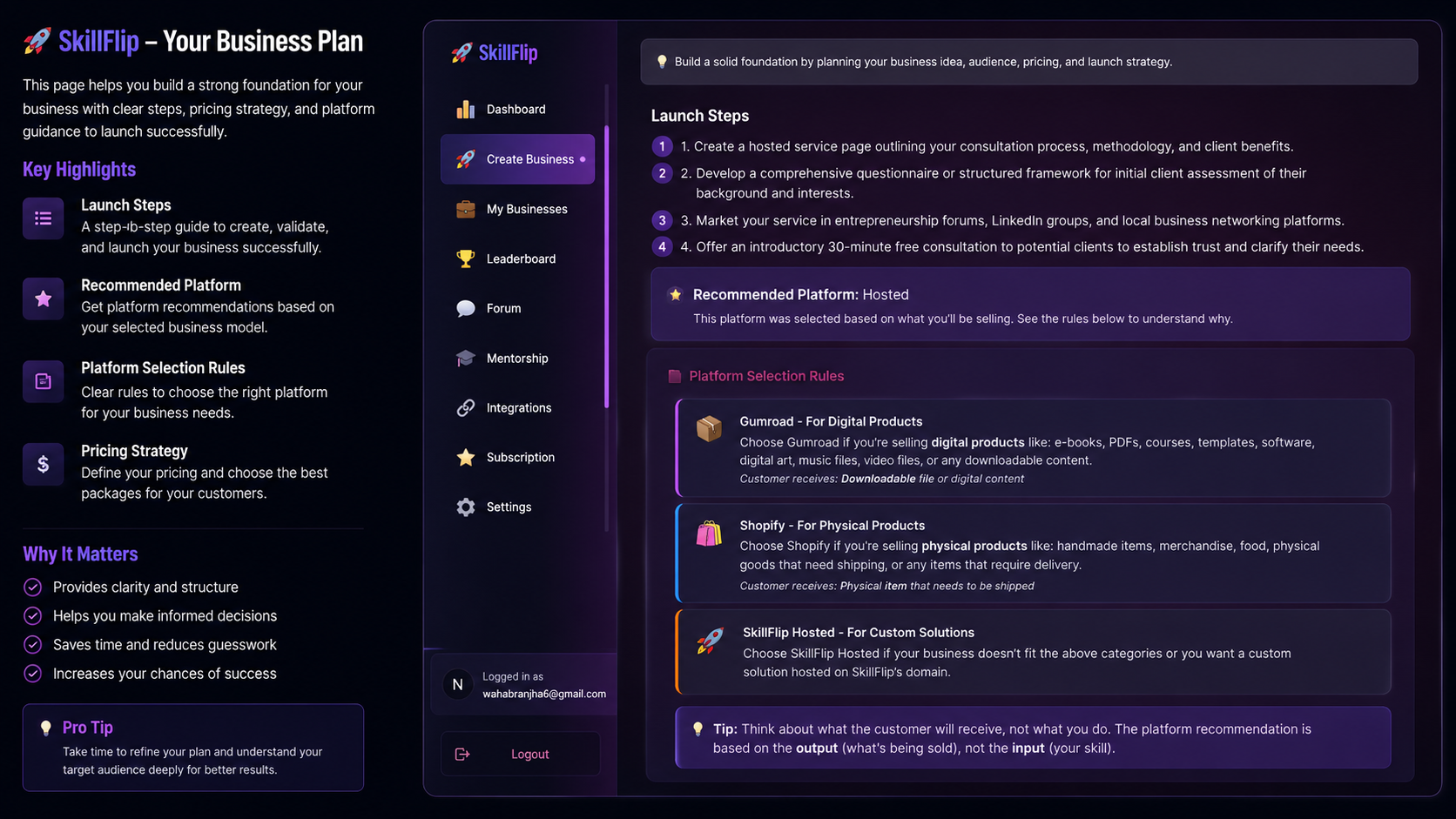The width and height of the screenshot is (1456, 819).
Task: Click the Dashboard bar chart icon
Action: [x=466, y=109]
